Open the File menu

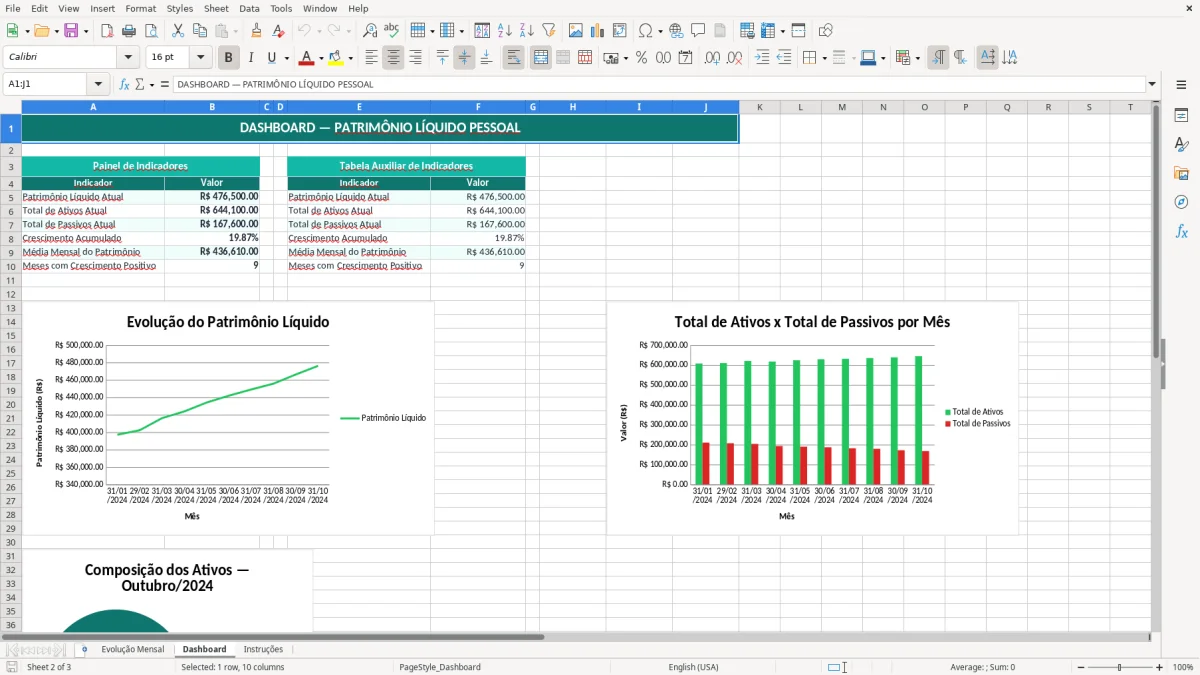click(x=13, y=8)
